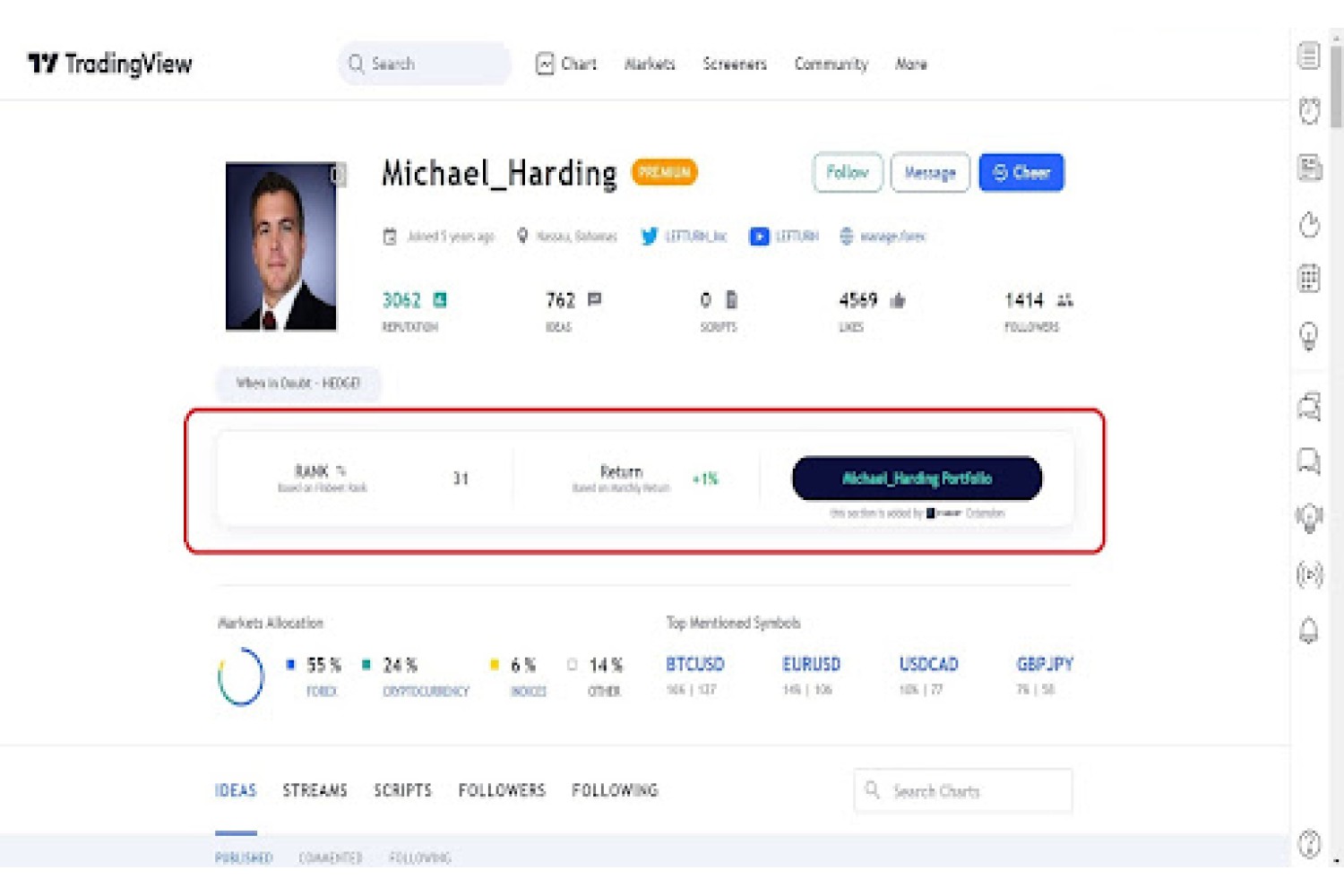
Task: Open Ideas stream glowing bulb icon
Action: click(x=1309, y=518)
